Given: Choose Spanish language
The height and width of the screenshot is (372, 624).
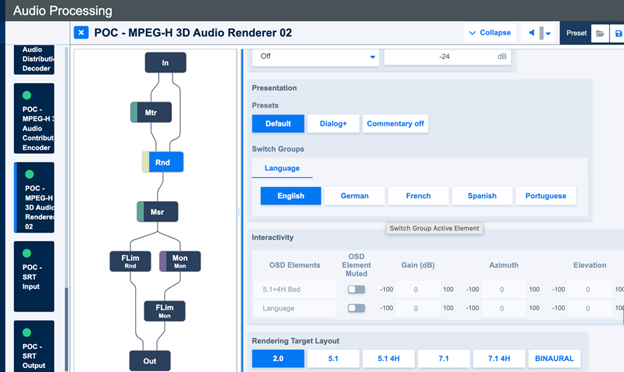Looking at the screenshot, I should click(482, 196).
